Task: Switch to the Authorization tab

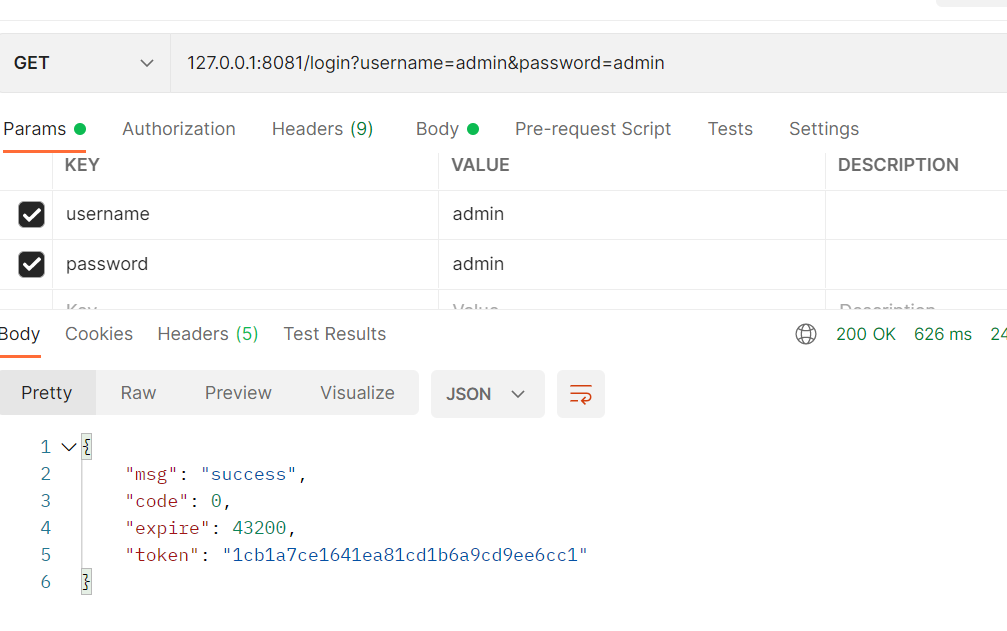Action: pyautogui.click(x=179, y=129)
